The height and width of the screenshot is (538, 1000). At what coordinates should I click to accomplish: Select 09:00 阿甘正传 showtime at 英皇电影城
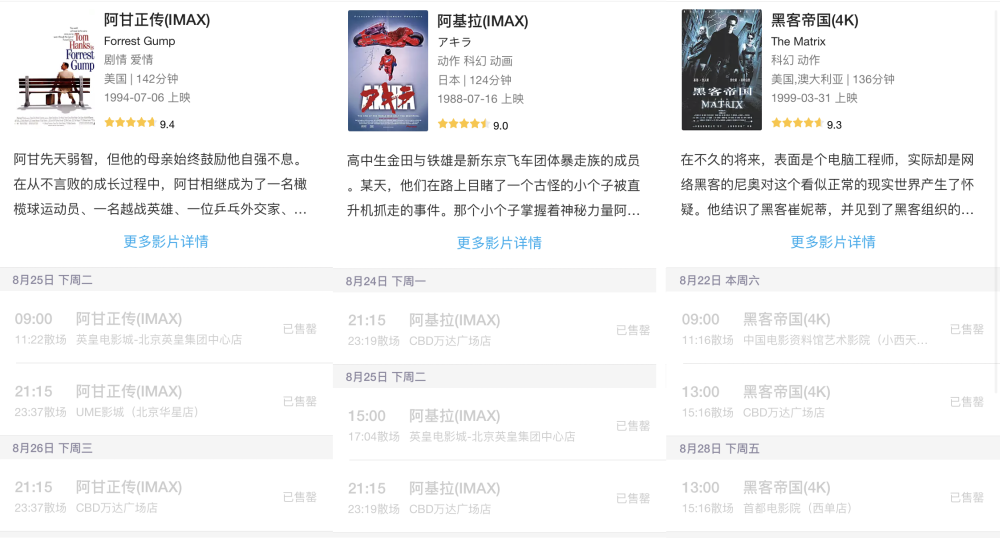(x=166, y=328)
